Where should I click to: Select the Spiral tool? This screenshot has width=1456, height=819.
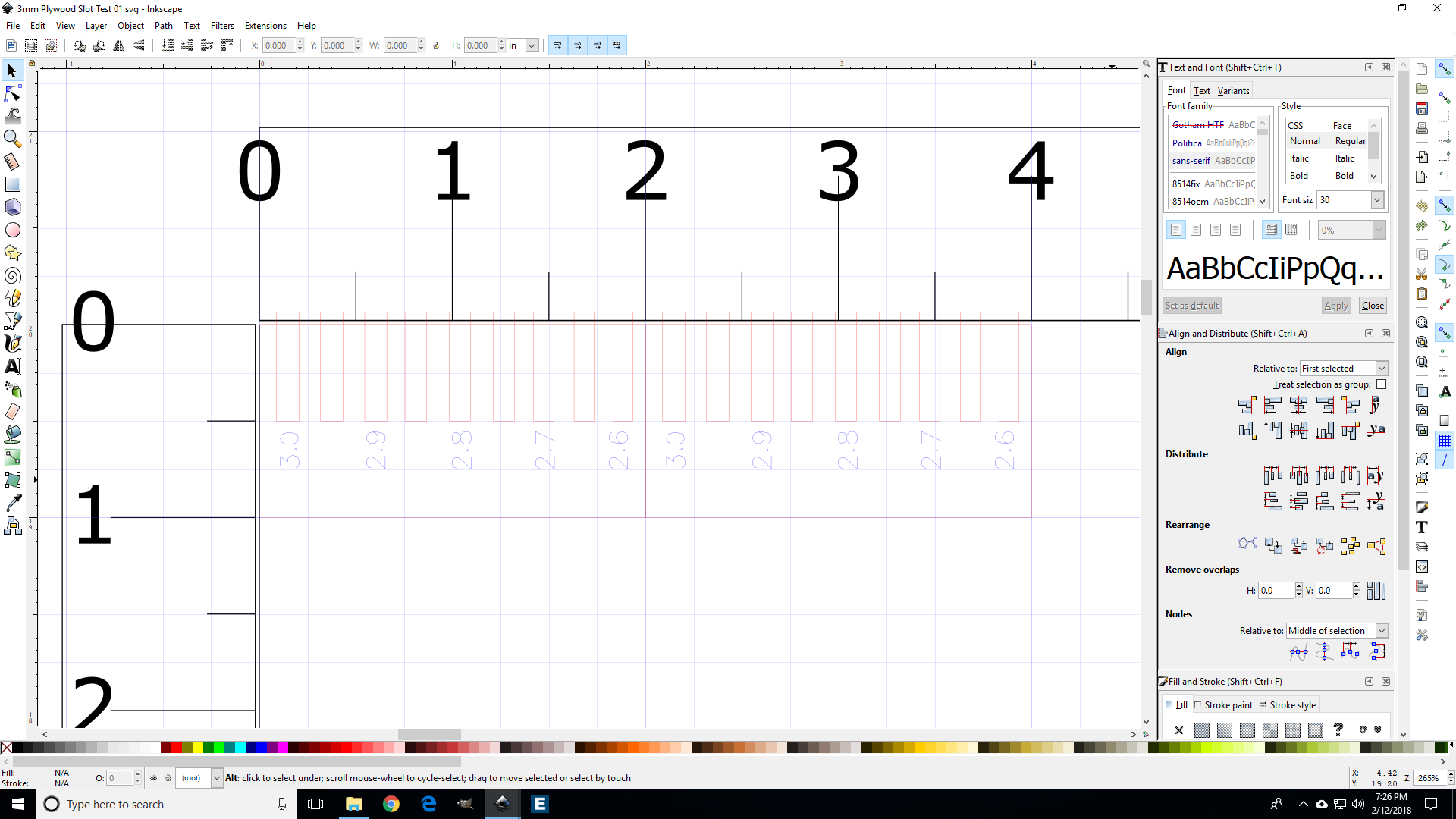point(12,275)
